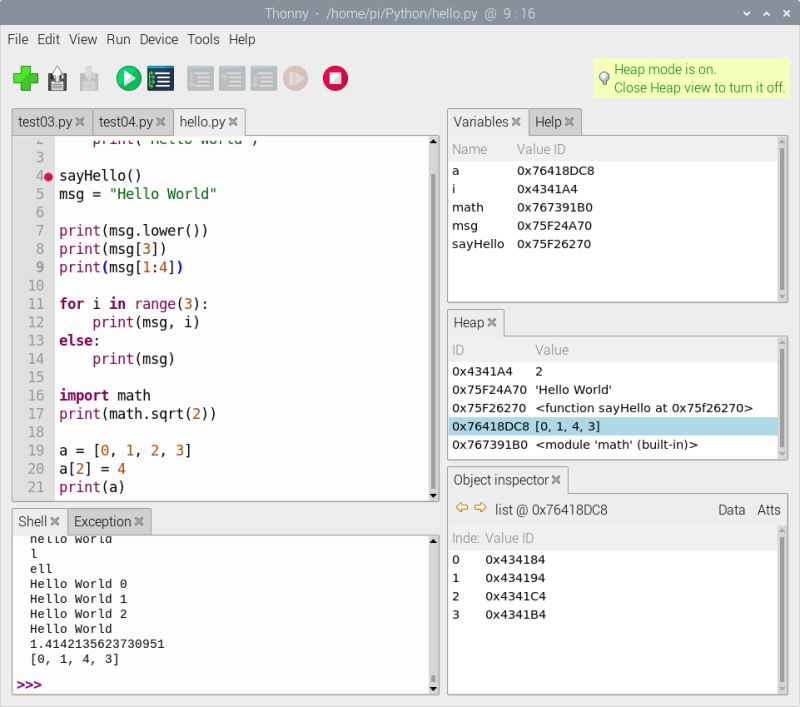Show Data view in the Object inspector
The height and width of the screenshot is (707, 800).
[732, 509]
